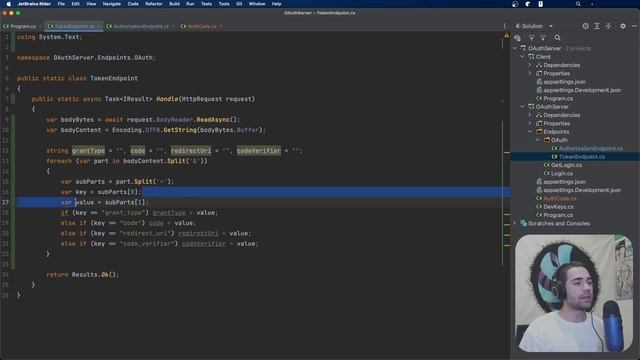
Task: Click the OAuth folder icon
Action: (547, 140)
